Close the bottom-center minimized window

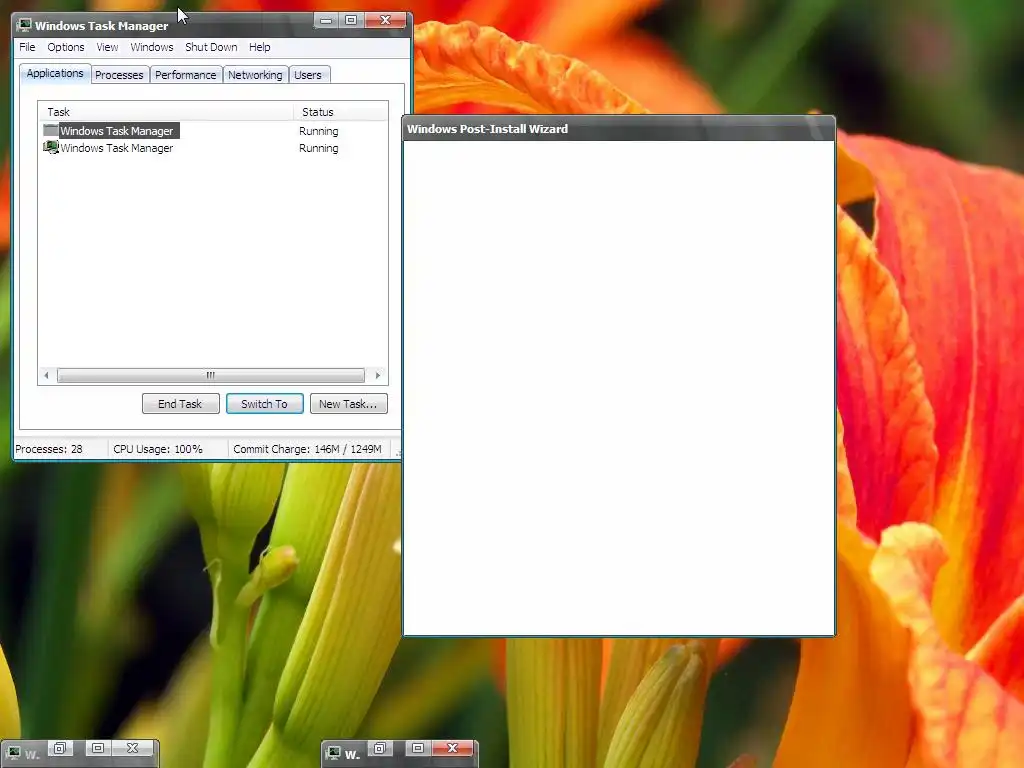(x=453, y=748)
